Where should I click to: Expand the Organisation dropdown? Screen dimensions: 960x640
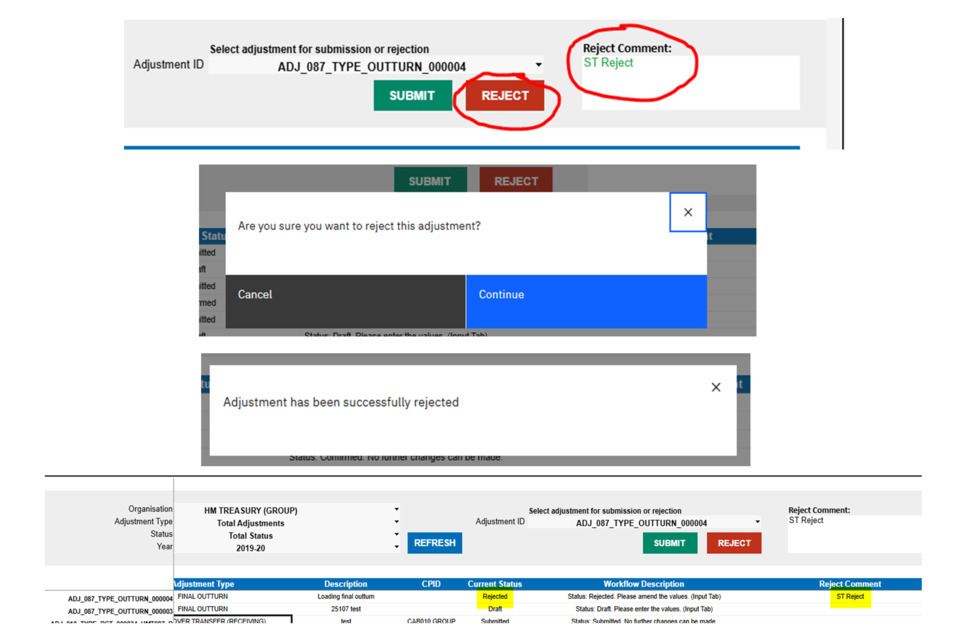pos(397,510)
